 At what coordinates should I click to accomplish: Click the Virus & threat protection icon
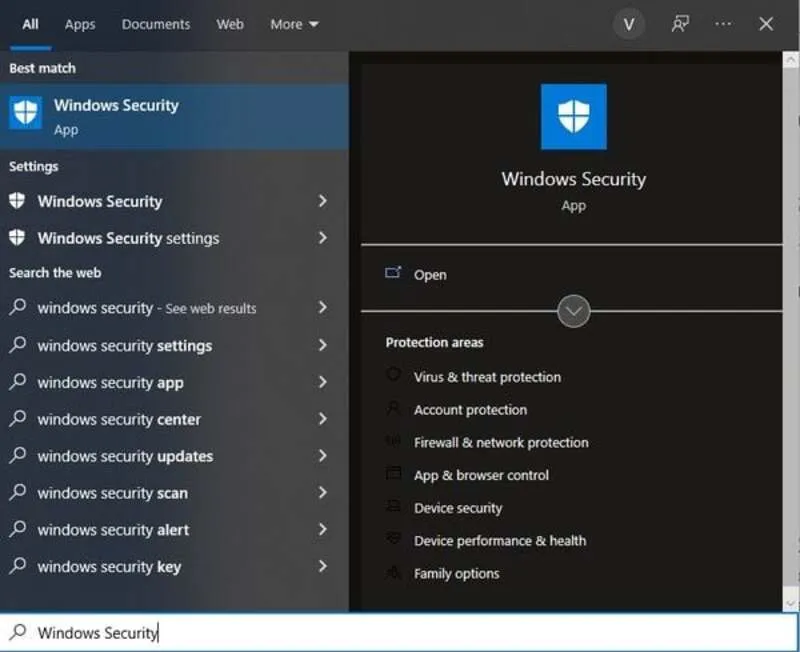393,377
